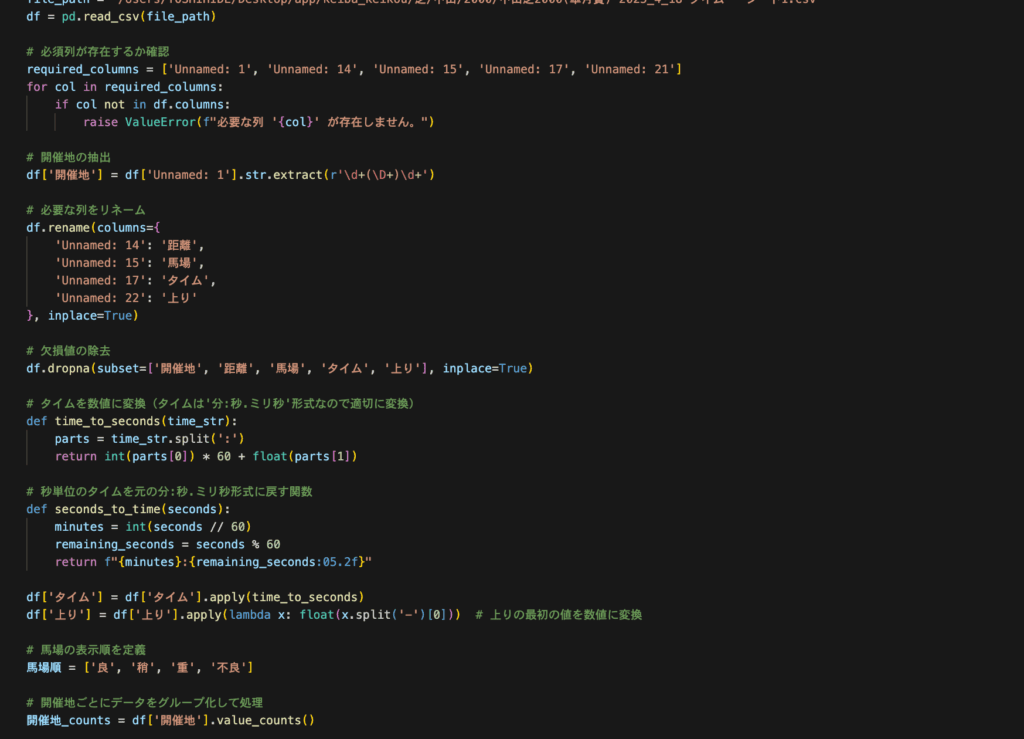This screenshot has height=739, width=1024.
Task: Place cursor on 'Unnamed: 21' in required_columns list
Action: point(633,68)
